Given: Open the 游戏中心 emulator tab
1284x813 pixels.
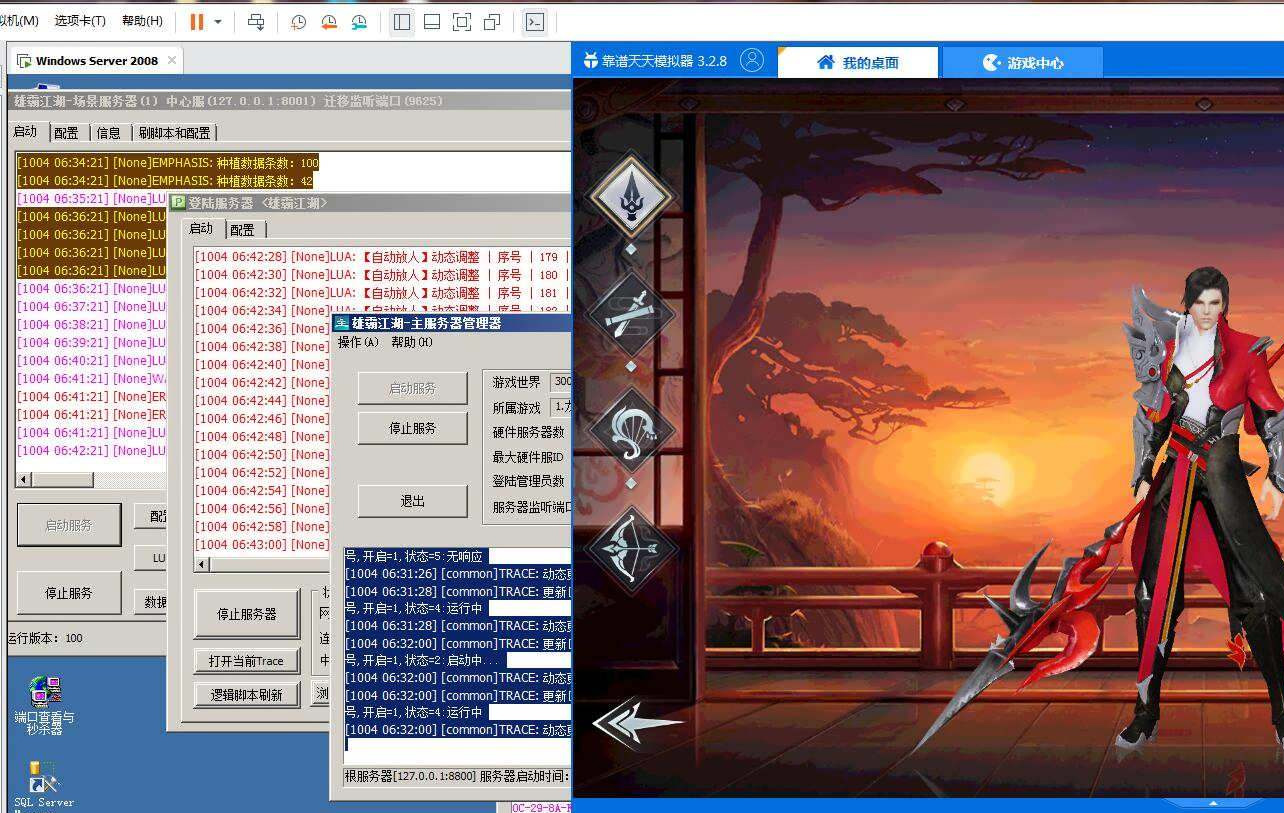Looking at the screenshot, I should [1023, 62].
